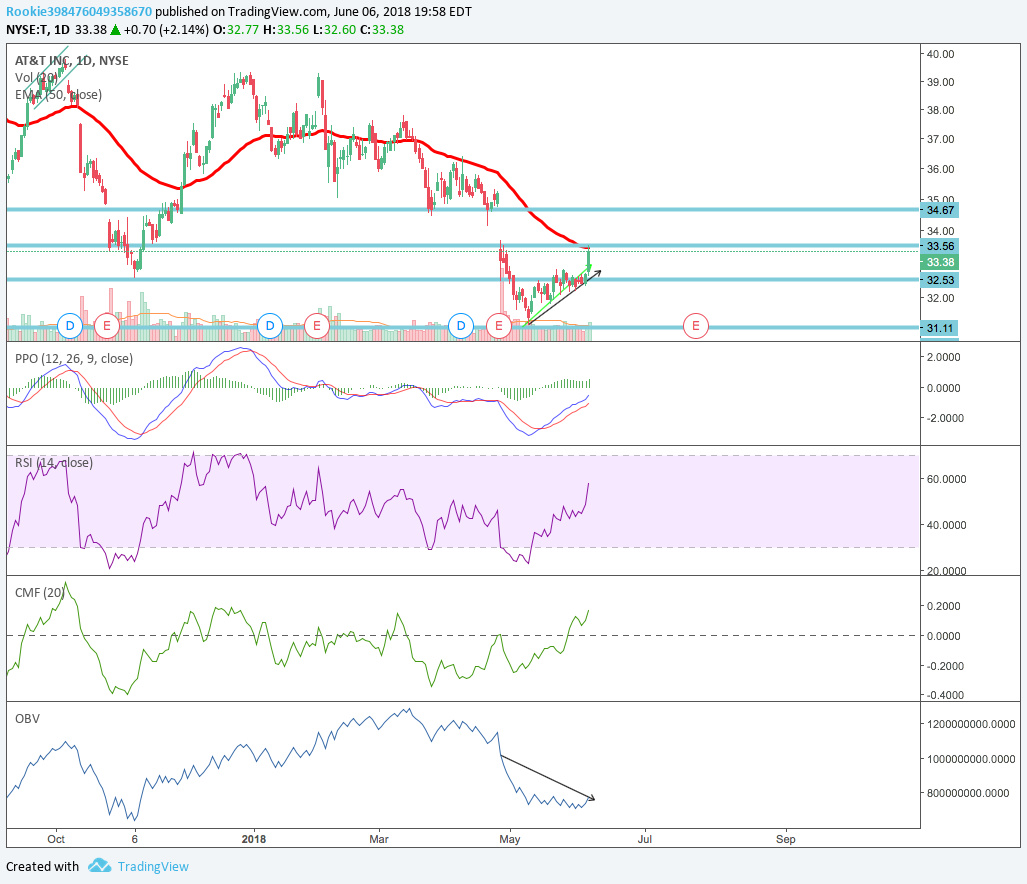Viewport: 1027px width, 884px height.
Task: Click the L:32.60 low price in the header
Action: (x=335, y=29)
